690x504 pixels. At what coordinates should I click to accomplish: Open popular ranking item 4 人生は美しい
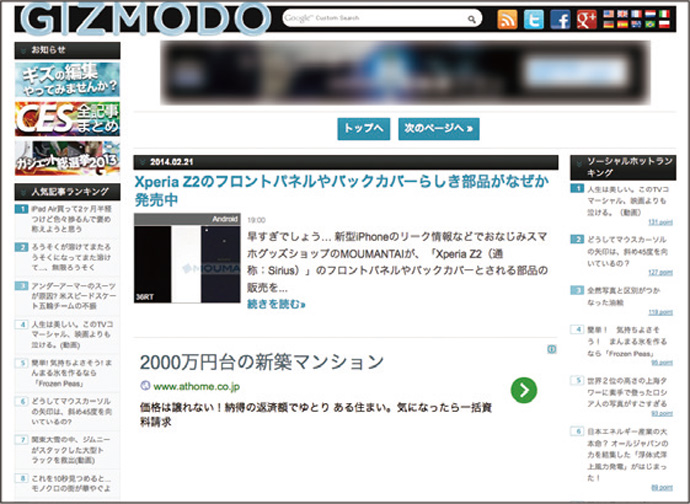[72, 335]
